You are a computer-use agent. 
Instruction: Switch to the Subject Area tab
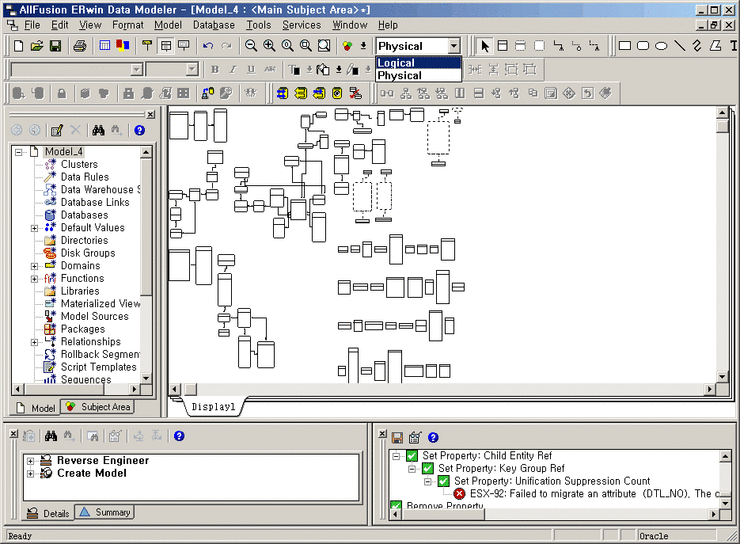[98, 407]
